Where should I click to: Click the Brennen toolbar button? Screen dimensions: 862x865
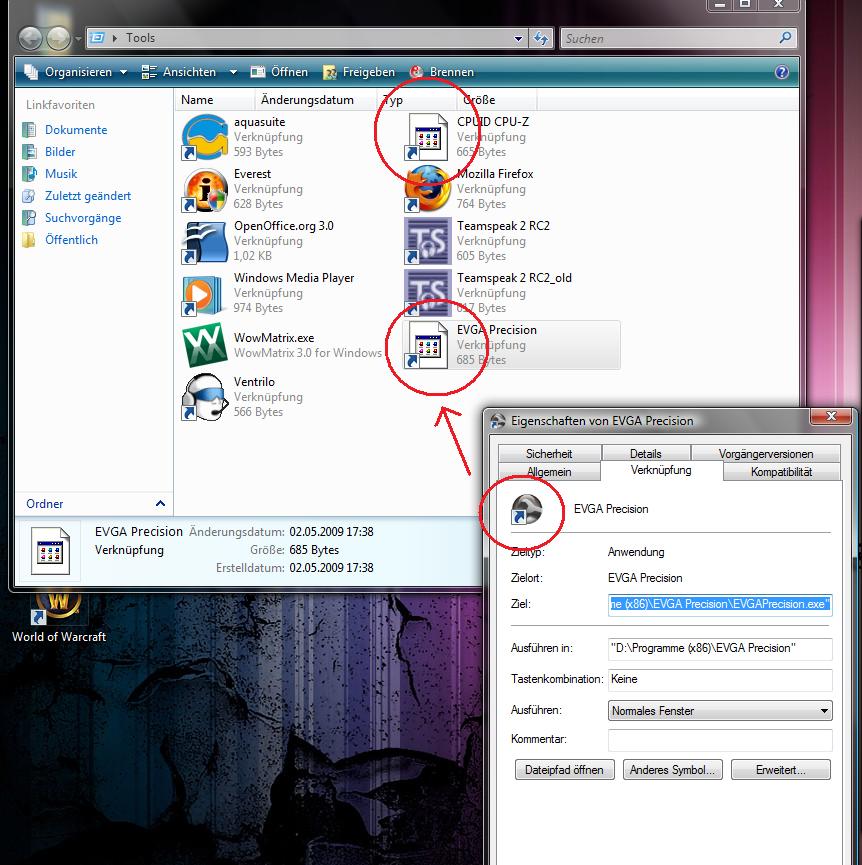pyautogui.click(x=442, y=72)
